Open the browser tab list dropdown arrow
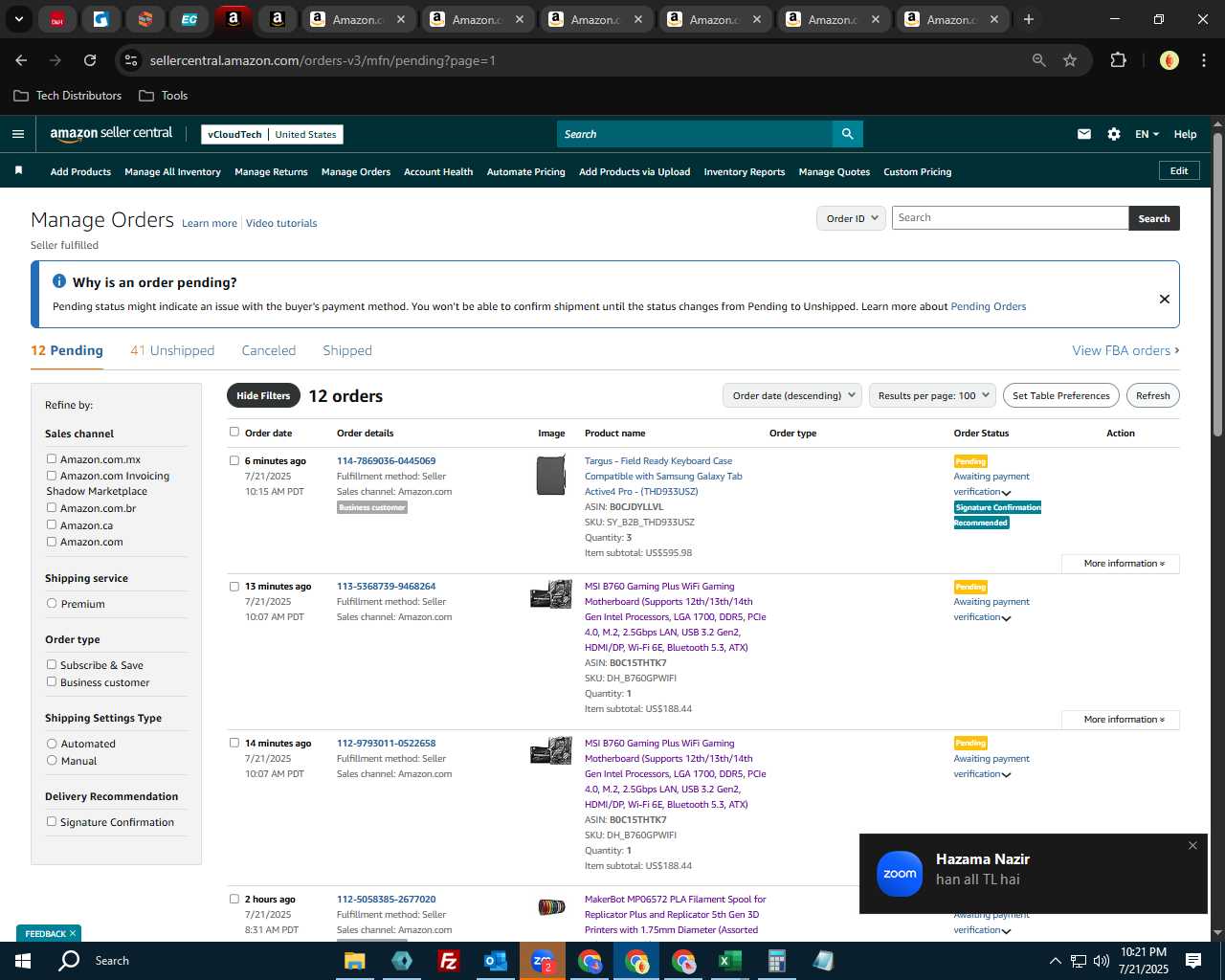 (18, 19)
